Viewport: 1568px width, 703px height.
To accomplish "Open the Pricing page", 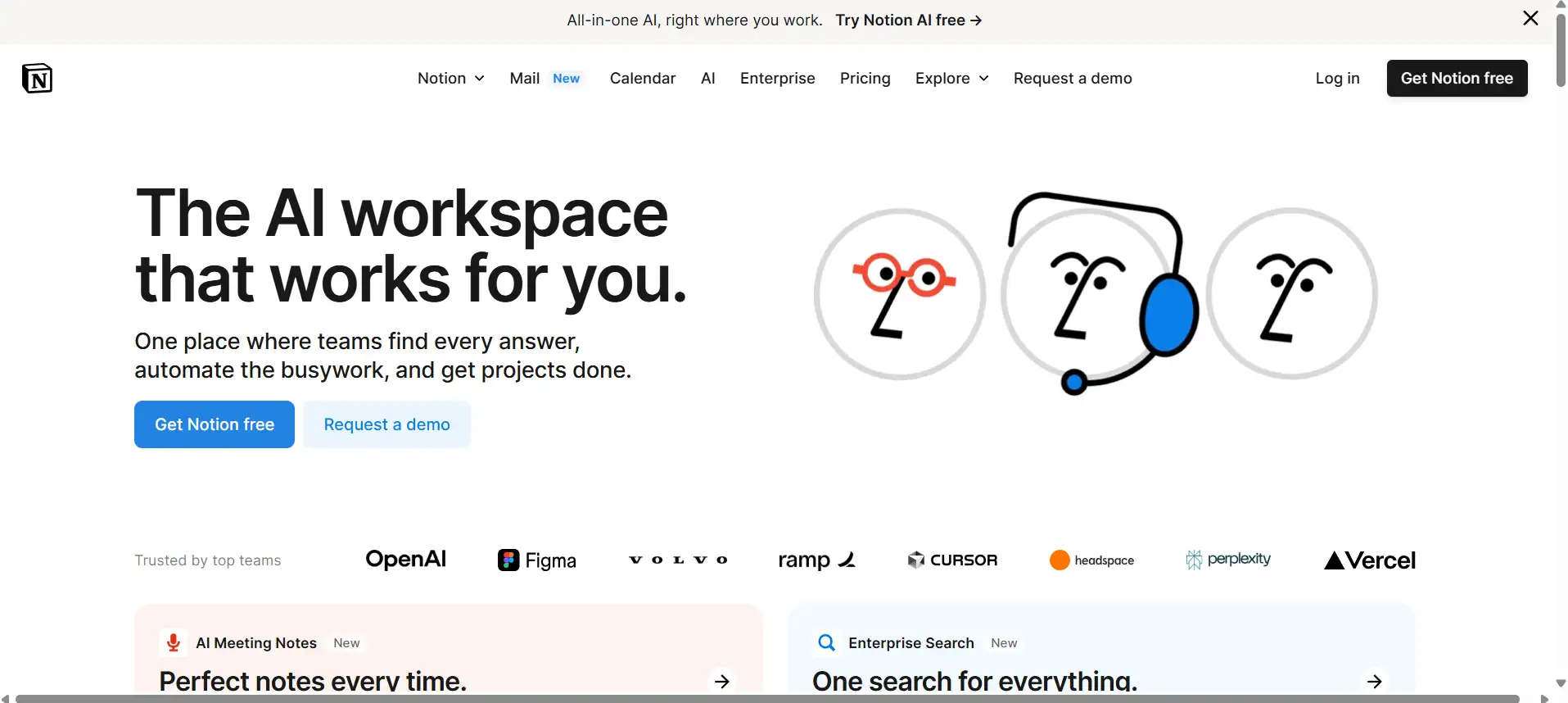I will click(x=865, y=78).
